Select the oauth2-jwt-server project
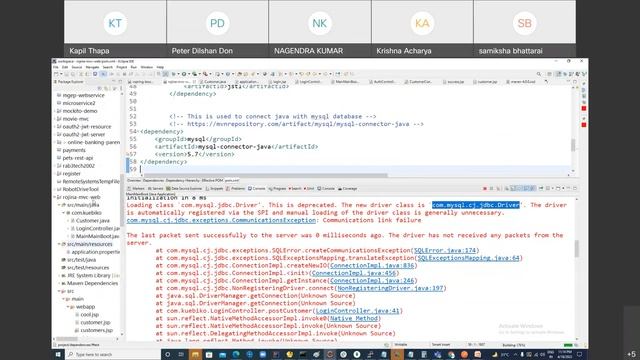Screen dimensions: 640x360 pos(84,135)
